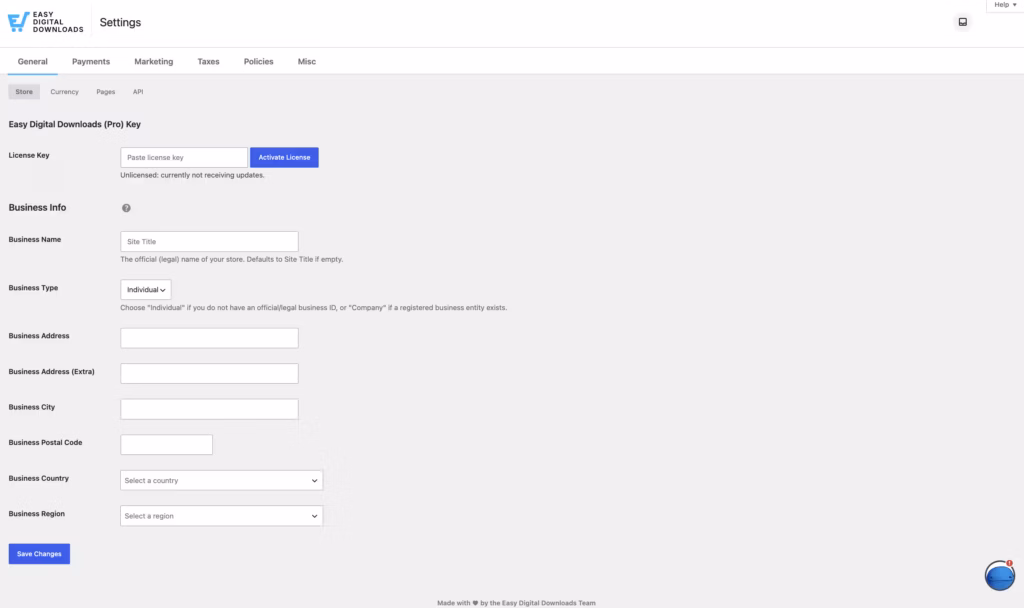The height and width of the screenshot is (608, 1024).
Task: Go to the Policies tab
Action: coord(259,61)
